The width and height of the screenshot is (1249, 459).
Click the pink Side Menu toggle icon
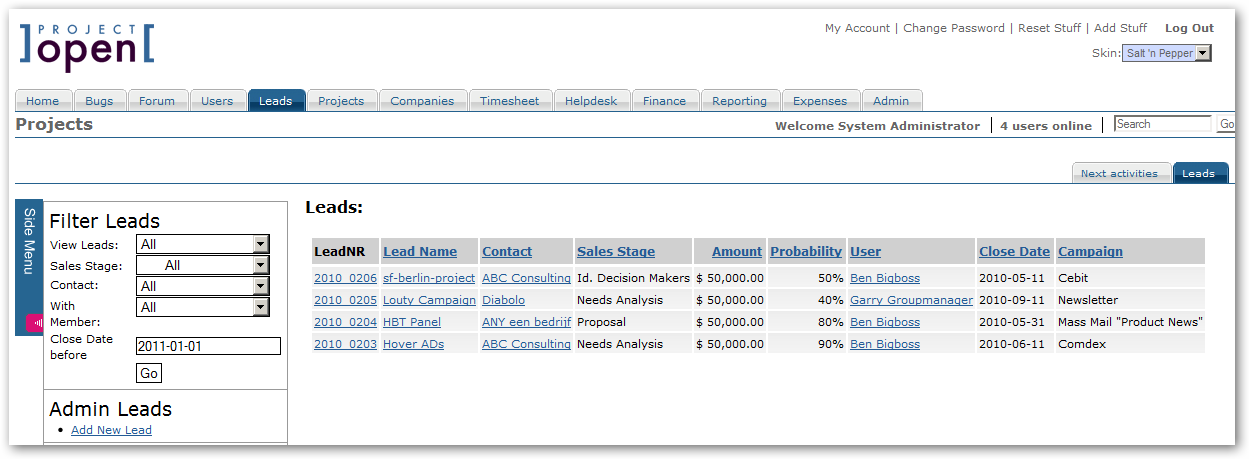click(34, 322)
